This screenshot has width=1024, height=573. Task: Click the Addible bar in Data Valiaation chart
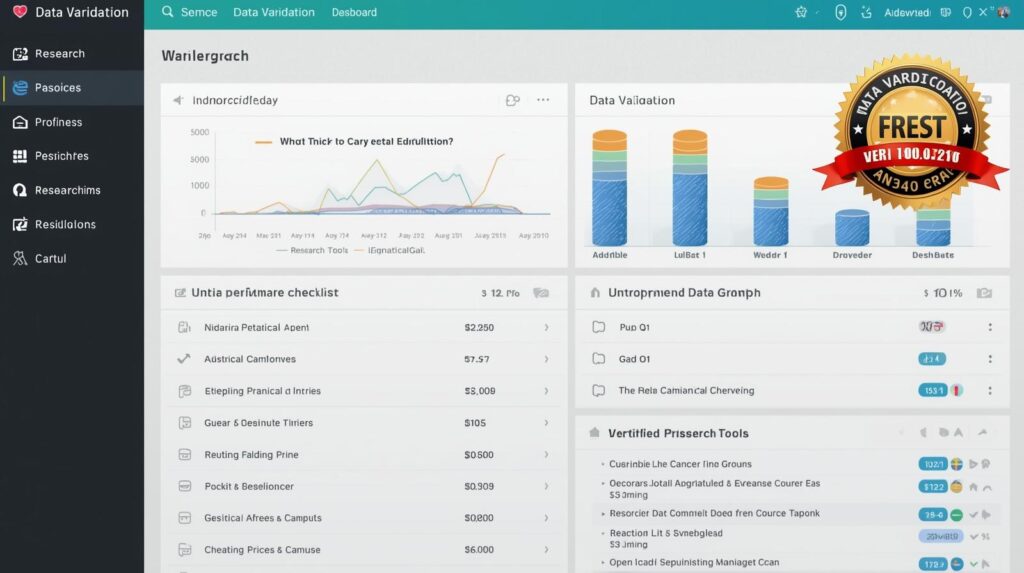tap(609, 188)
